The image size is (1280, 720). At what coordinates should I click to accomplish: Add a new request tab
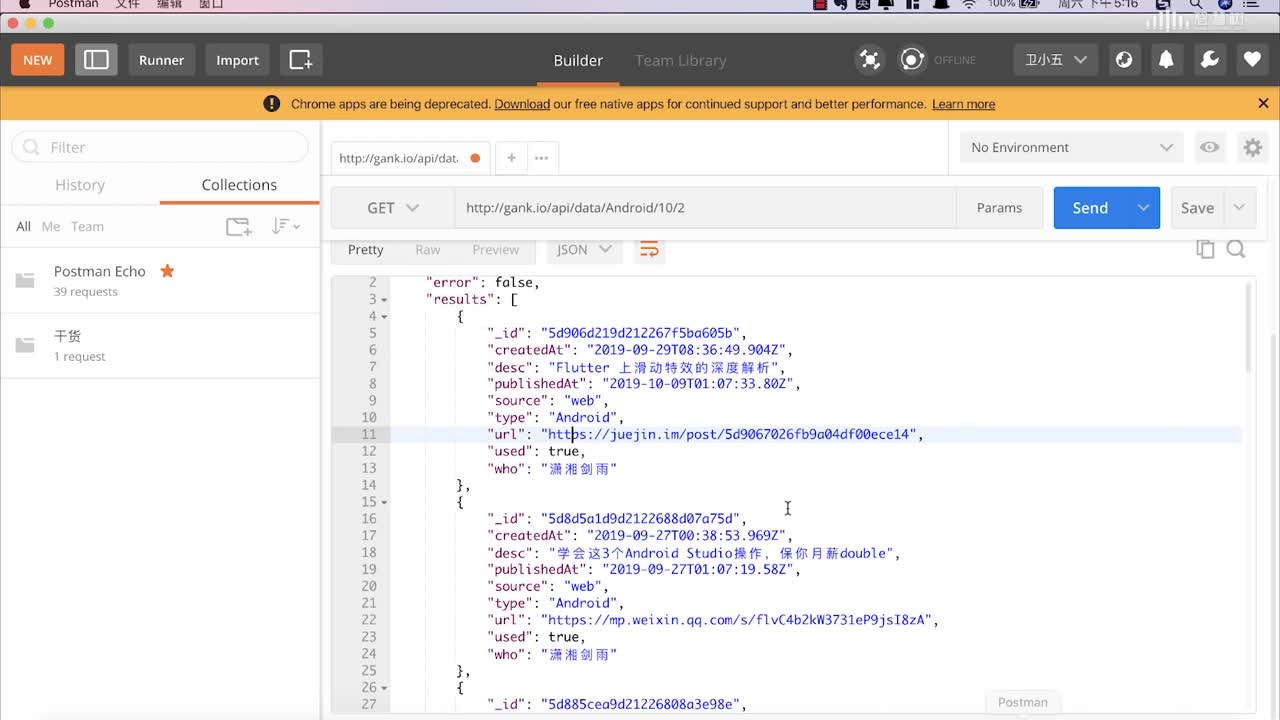(x=511, y=158)
